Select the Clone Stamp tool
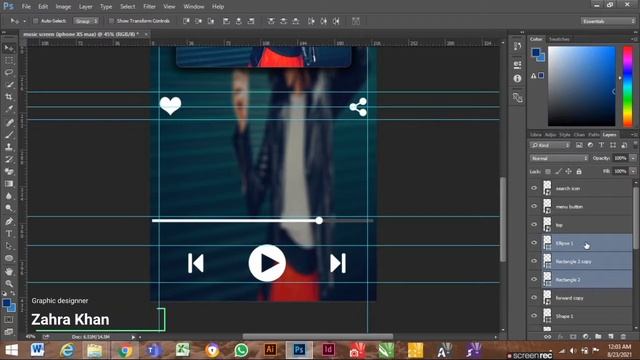Viewport: 640px width, 360px height. click(x=9, y=147)
